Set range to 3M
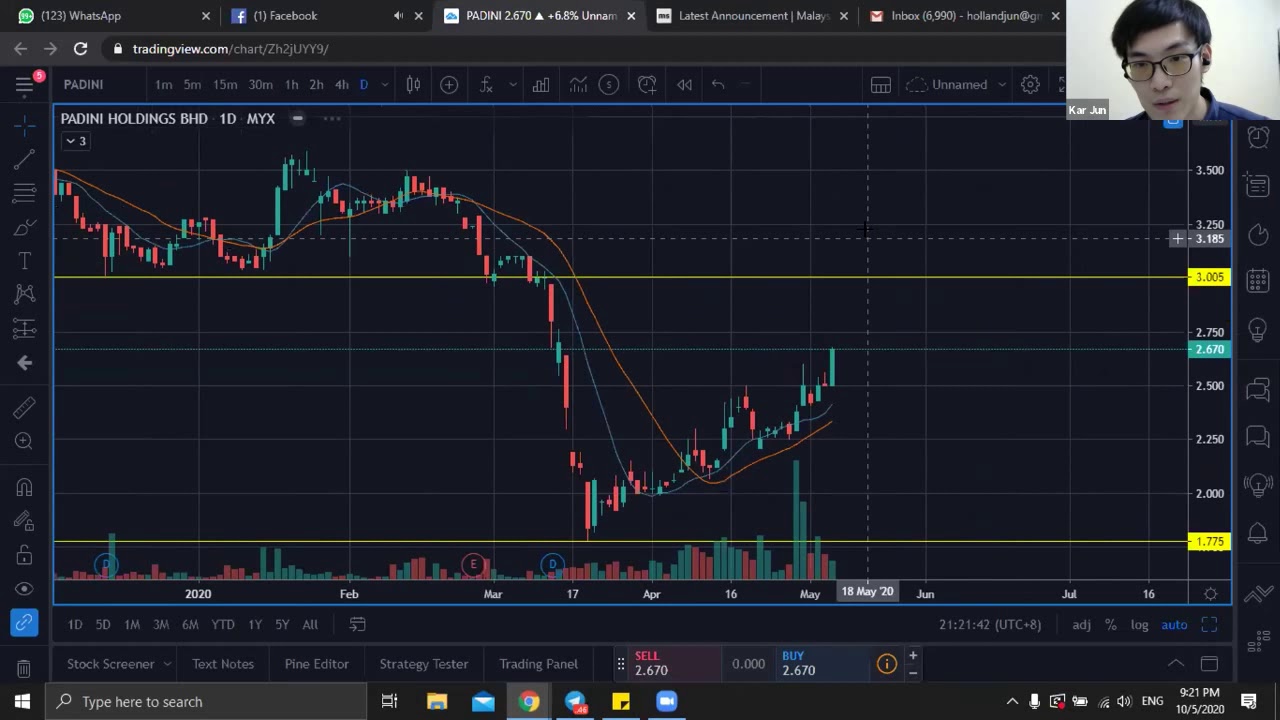The height and width of the screenshot is (720, 1280). click(161, 625)
